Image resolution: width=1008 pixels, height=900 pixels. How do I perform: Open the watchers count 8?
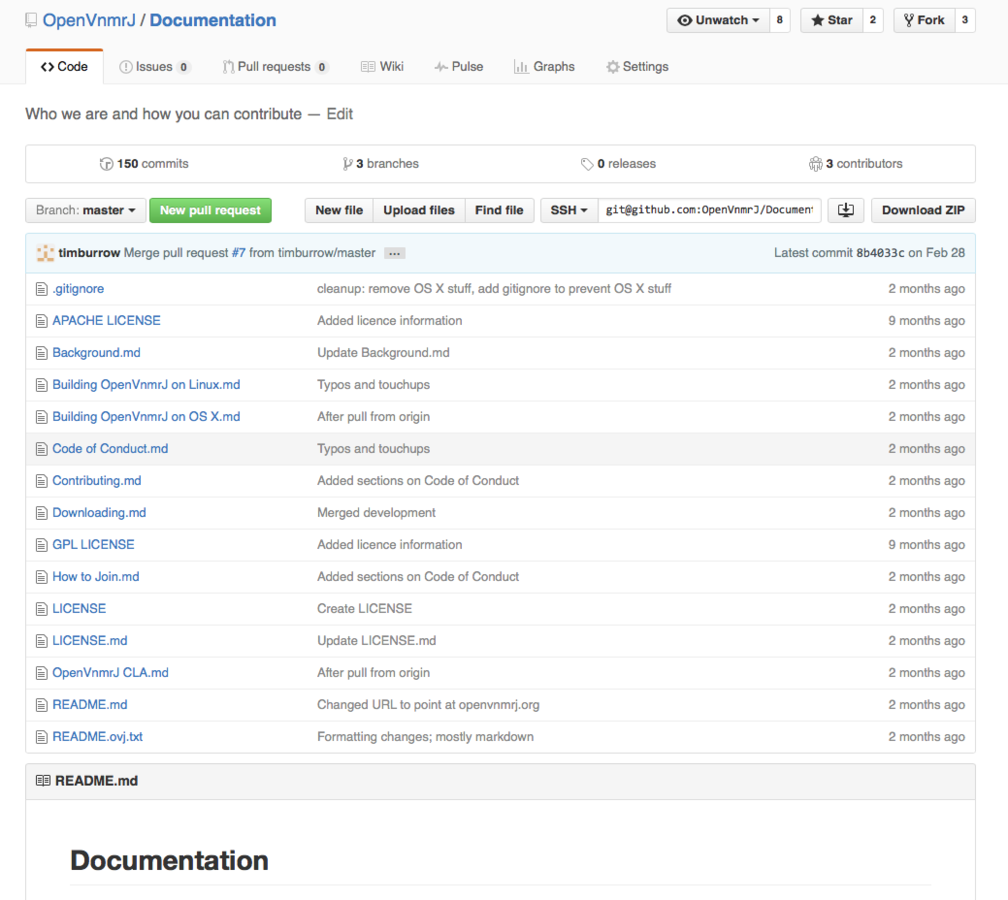779,20
